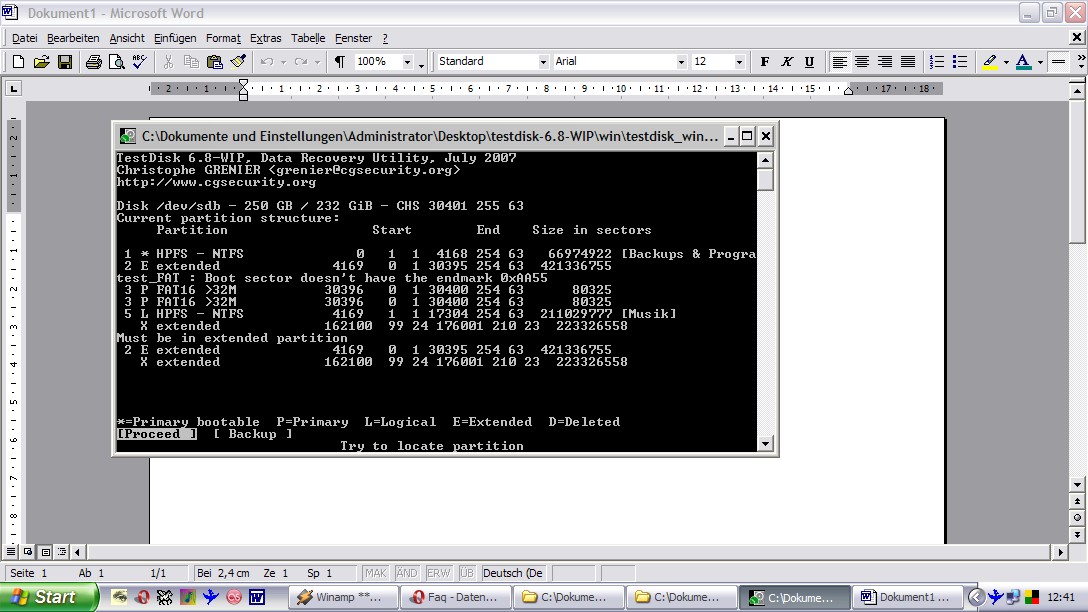Toggle underline (U) formatting
Image resolution: width=1088 pixels, height=612 pixels.
809,62
